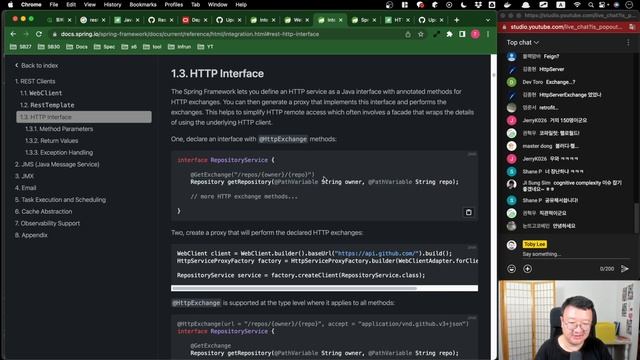Reload the Spring docs page
The width and height of the screenshot is (640, 360).
(x=39, y=34)
